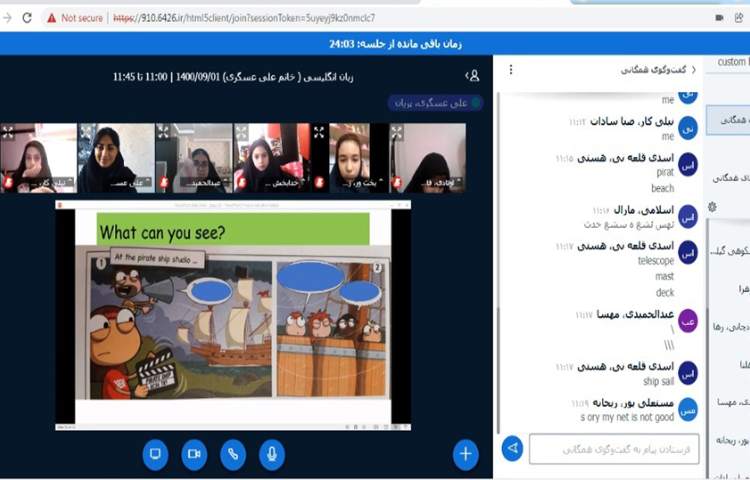
Task: Click the sender name مستعلی پور، ریحانه
Action: pos(633,403)
